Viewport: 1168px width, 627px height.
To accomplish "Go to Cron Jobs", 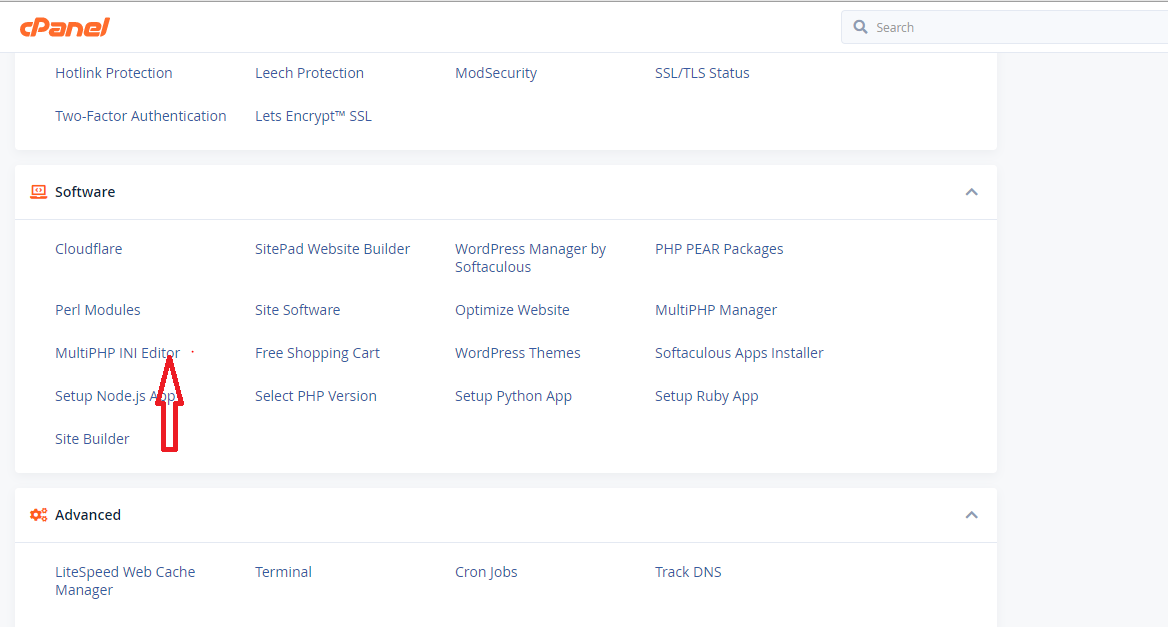I will click(486, 572).
